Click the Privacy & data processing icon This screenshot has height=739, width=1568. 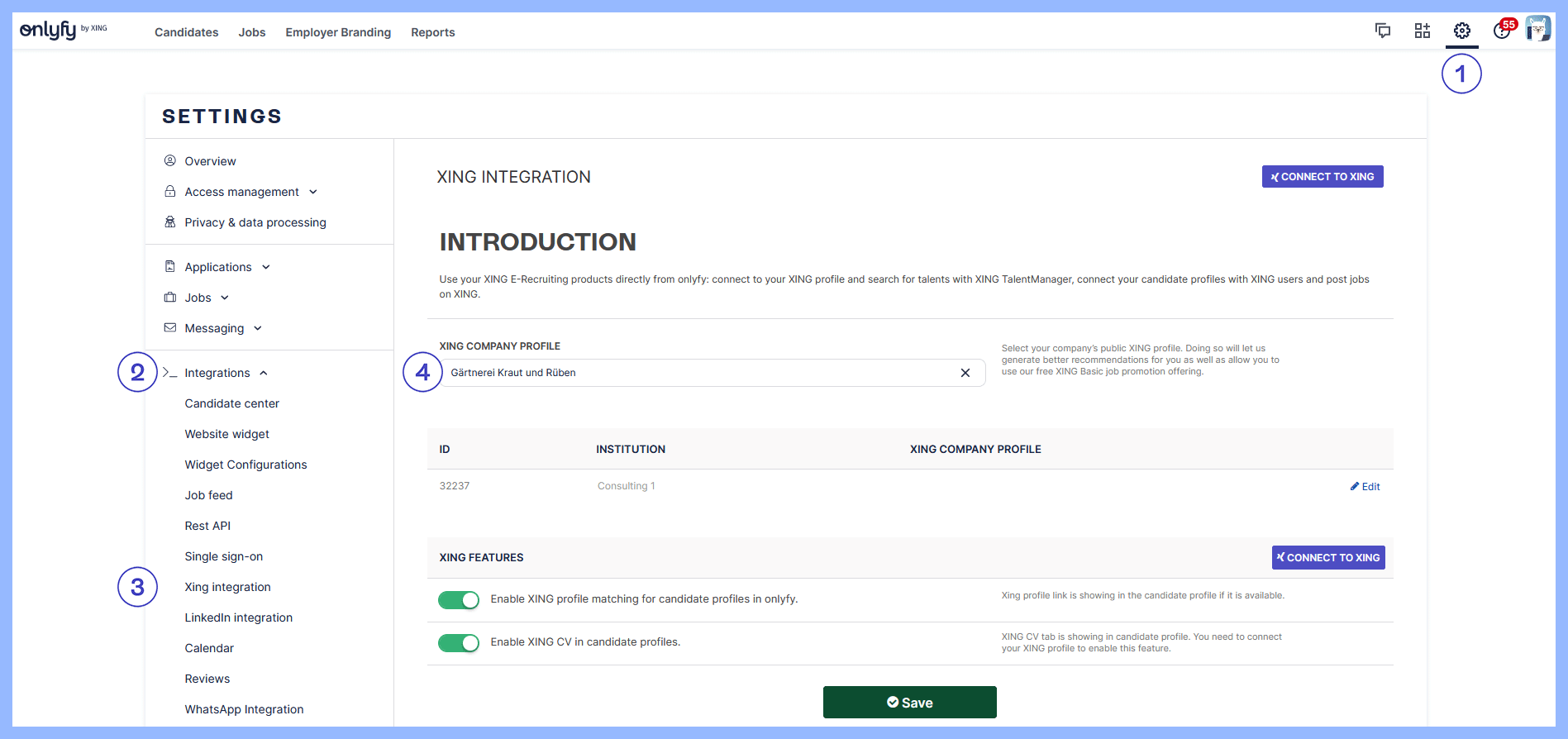(170, 222)
